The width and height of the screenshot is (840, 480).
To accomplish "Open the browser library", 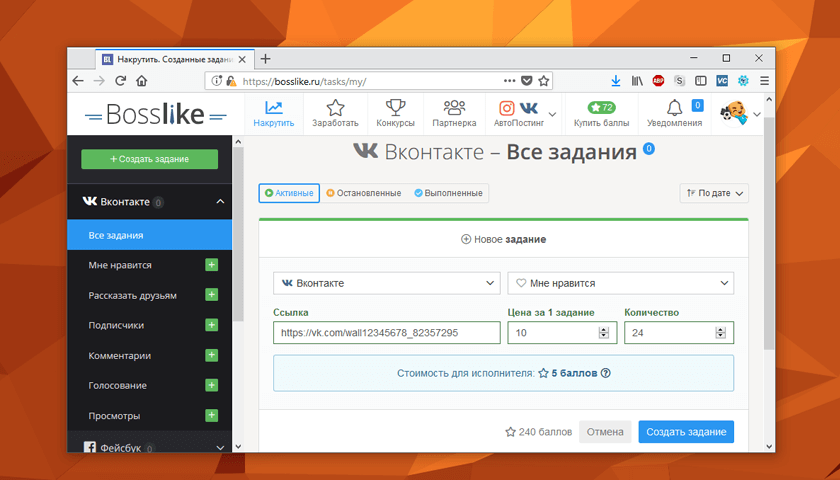I will [636, 81].
